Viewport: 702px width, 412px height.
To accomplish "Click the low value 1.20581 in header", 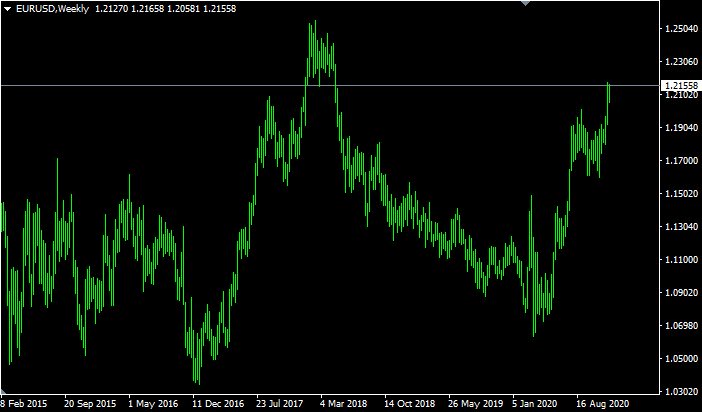I will tap(184, 9).
